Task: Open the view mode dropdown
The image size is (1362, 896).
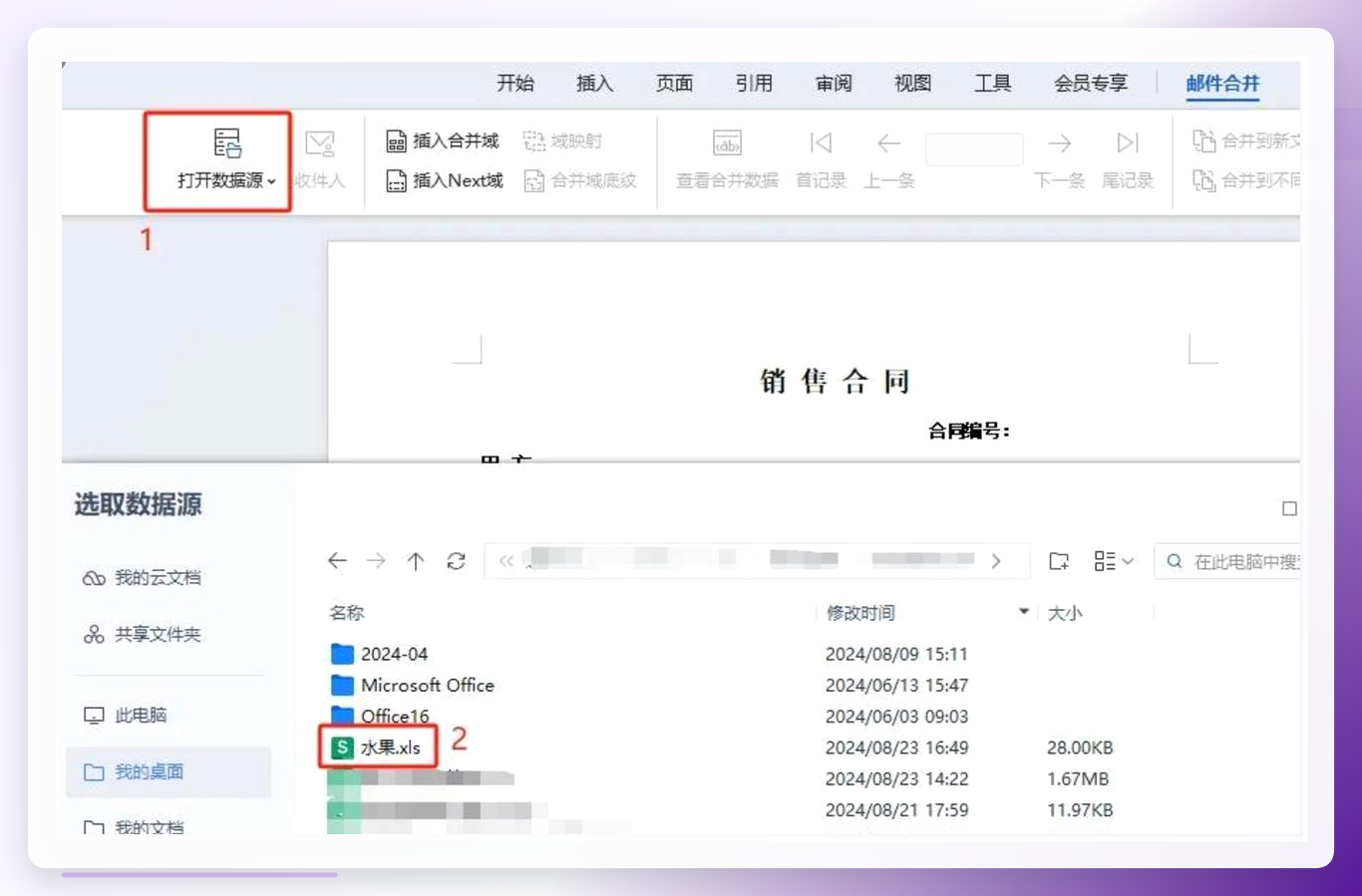Action: [x=1114, y=562]
